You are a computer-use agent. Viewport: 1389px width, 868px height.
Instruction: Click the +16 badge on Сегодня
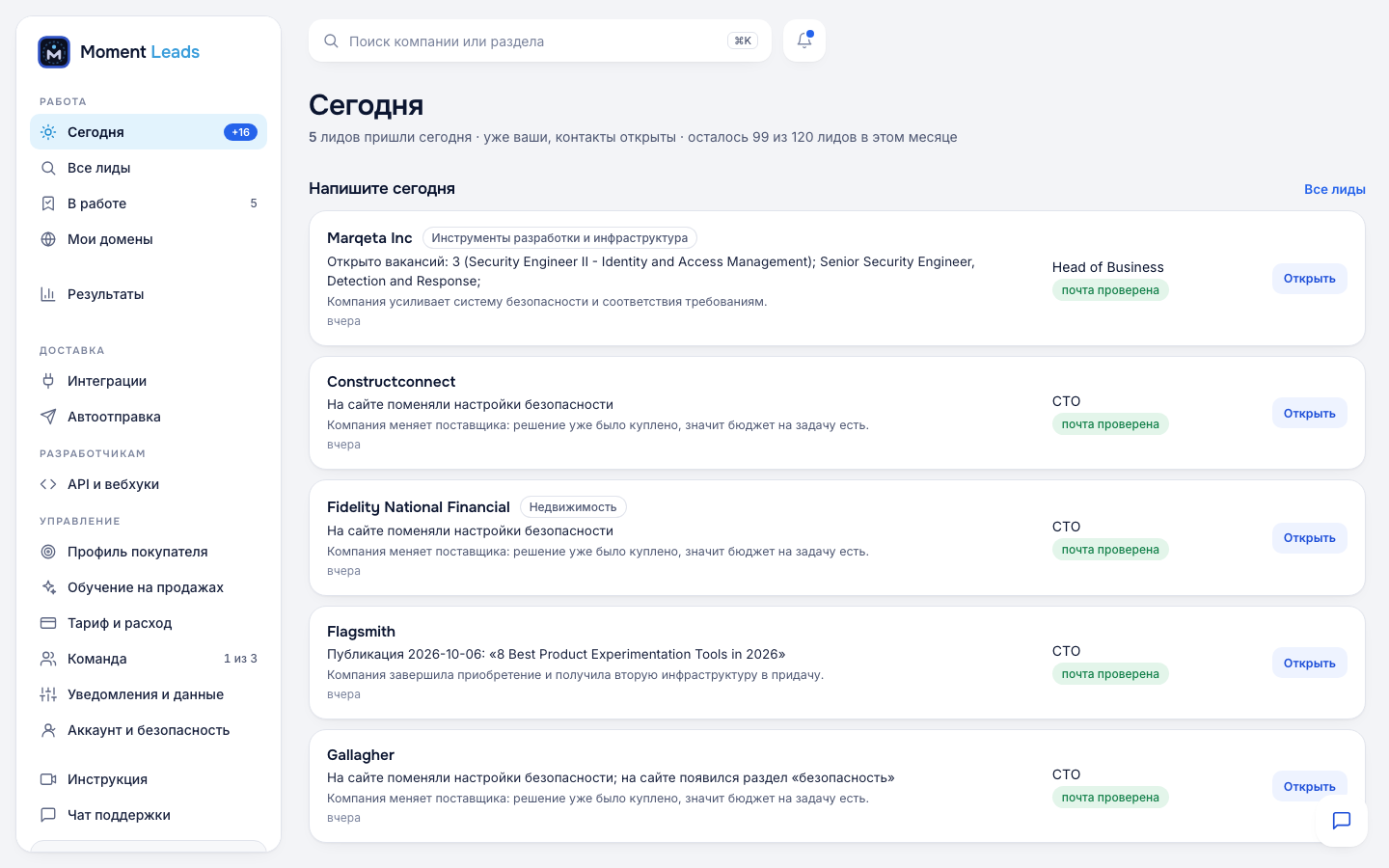tap(241, 132)
